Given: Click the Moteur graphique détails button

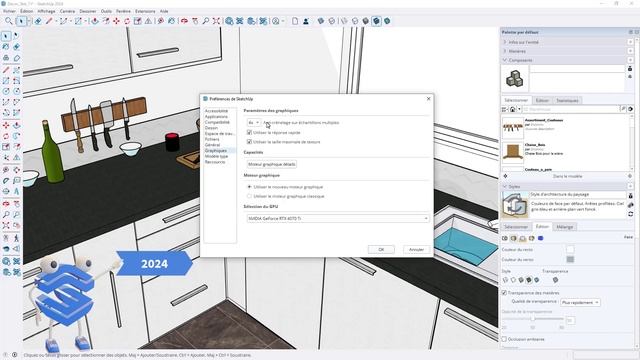Looking at the screenshot, I should pos(272,164).
